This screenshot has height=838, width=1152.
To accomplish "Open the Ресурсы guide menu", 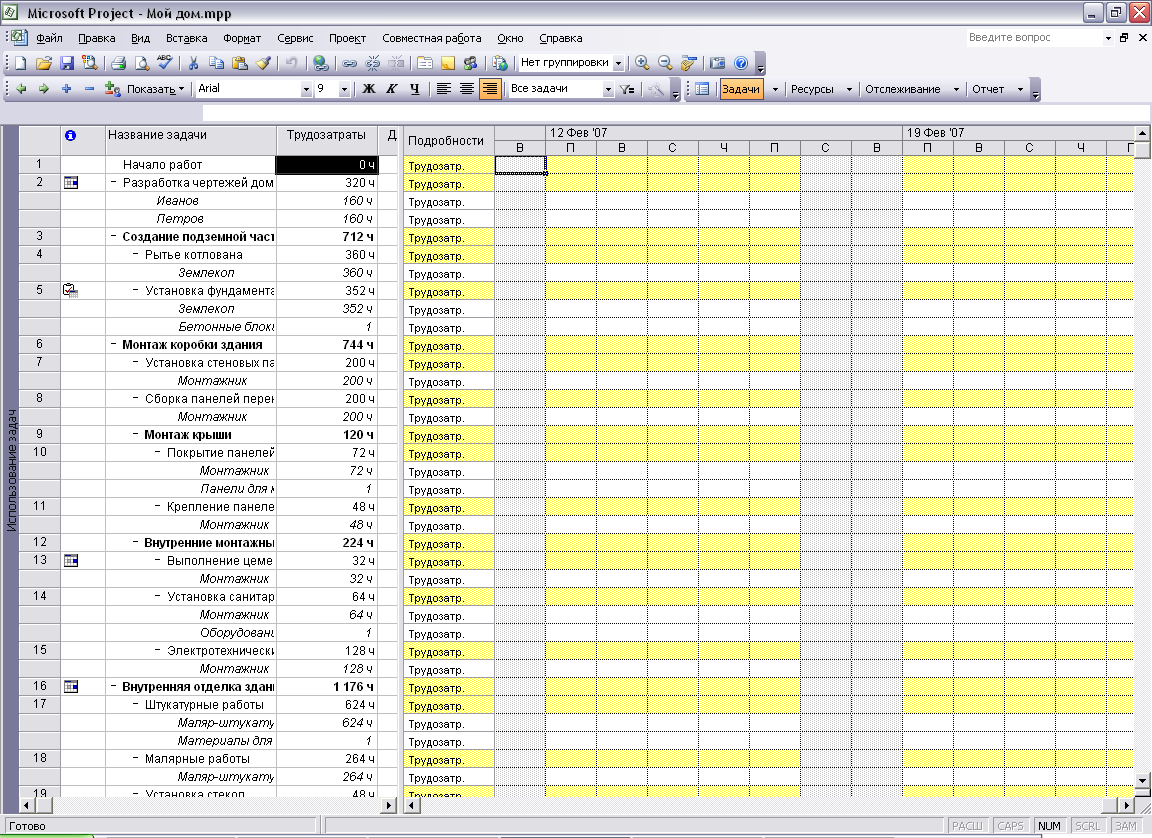I will pos(820,89).
